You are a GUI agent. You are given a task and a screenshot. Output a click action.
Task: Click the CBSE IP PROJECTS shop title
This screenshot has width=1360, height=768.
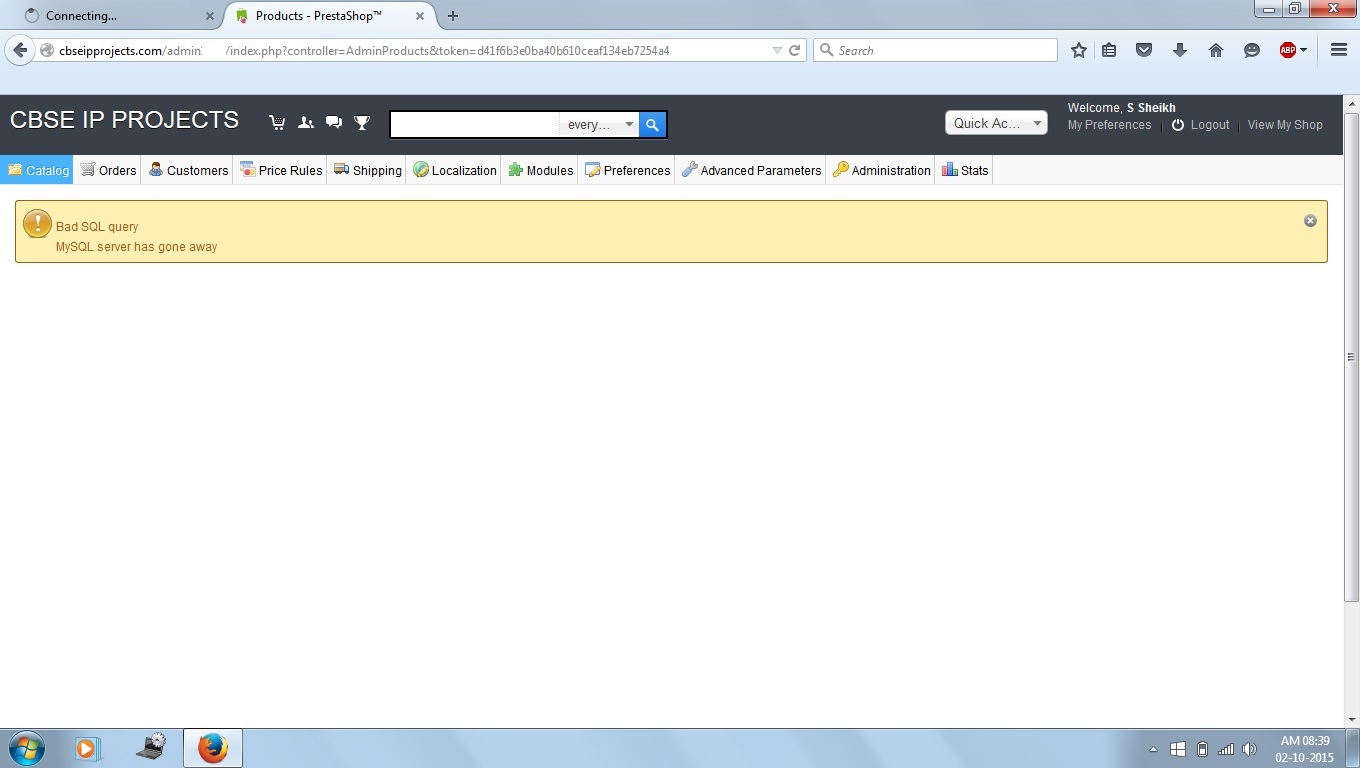(124, 120)
